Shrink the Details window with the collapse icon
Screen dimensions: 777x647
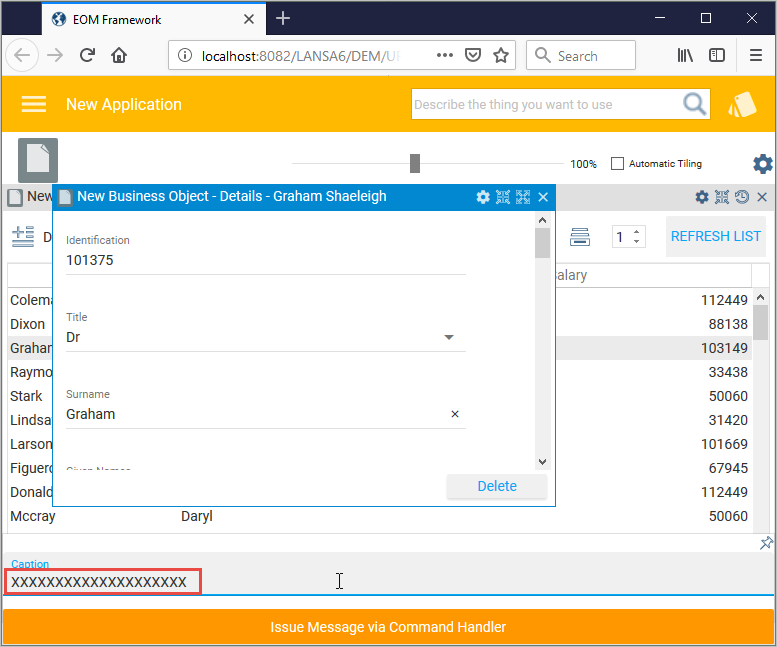[503, 197]
